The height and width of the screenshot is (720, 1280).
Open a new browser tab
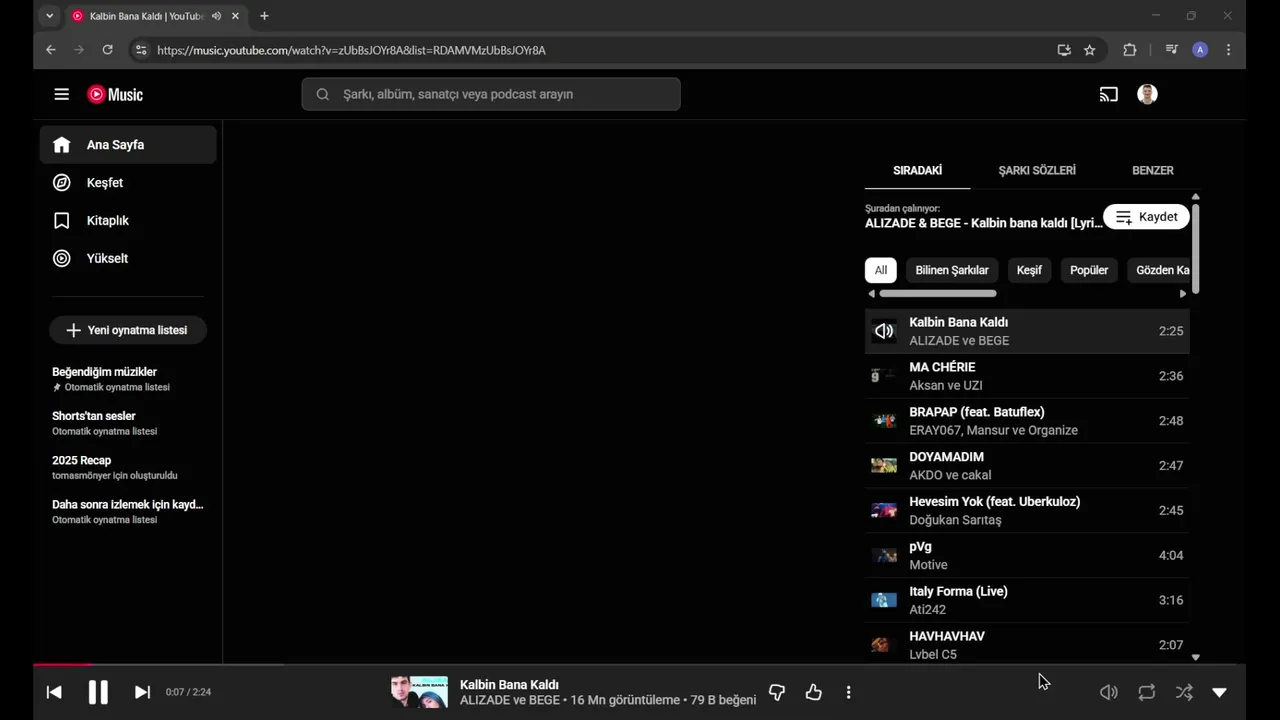[x=264, y=16]
